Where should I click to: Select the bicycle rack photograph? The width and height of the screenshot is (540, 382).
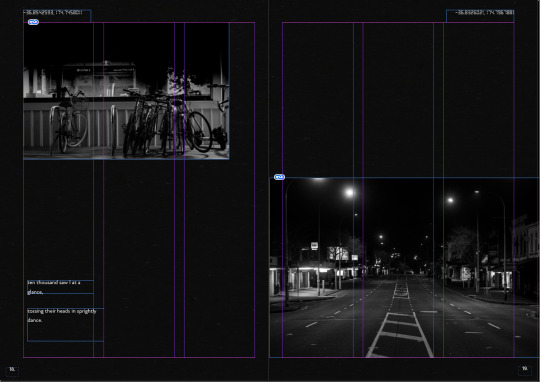(126, 91)
